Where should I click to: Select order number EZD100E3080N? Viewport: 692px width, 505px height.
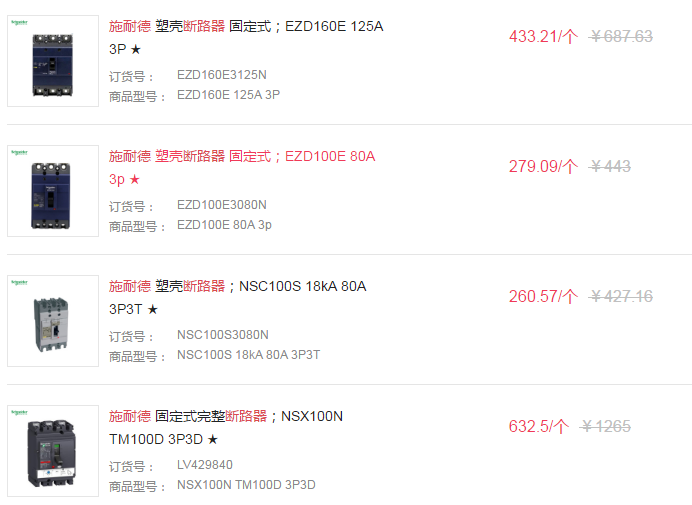click(x=222, y=205)
